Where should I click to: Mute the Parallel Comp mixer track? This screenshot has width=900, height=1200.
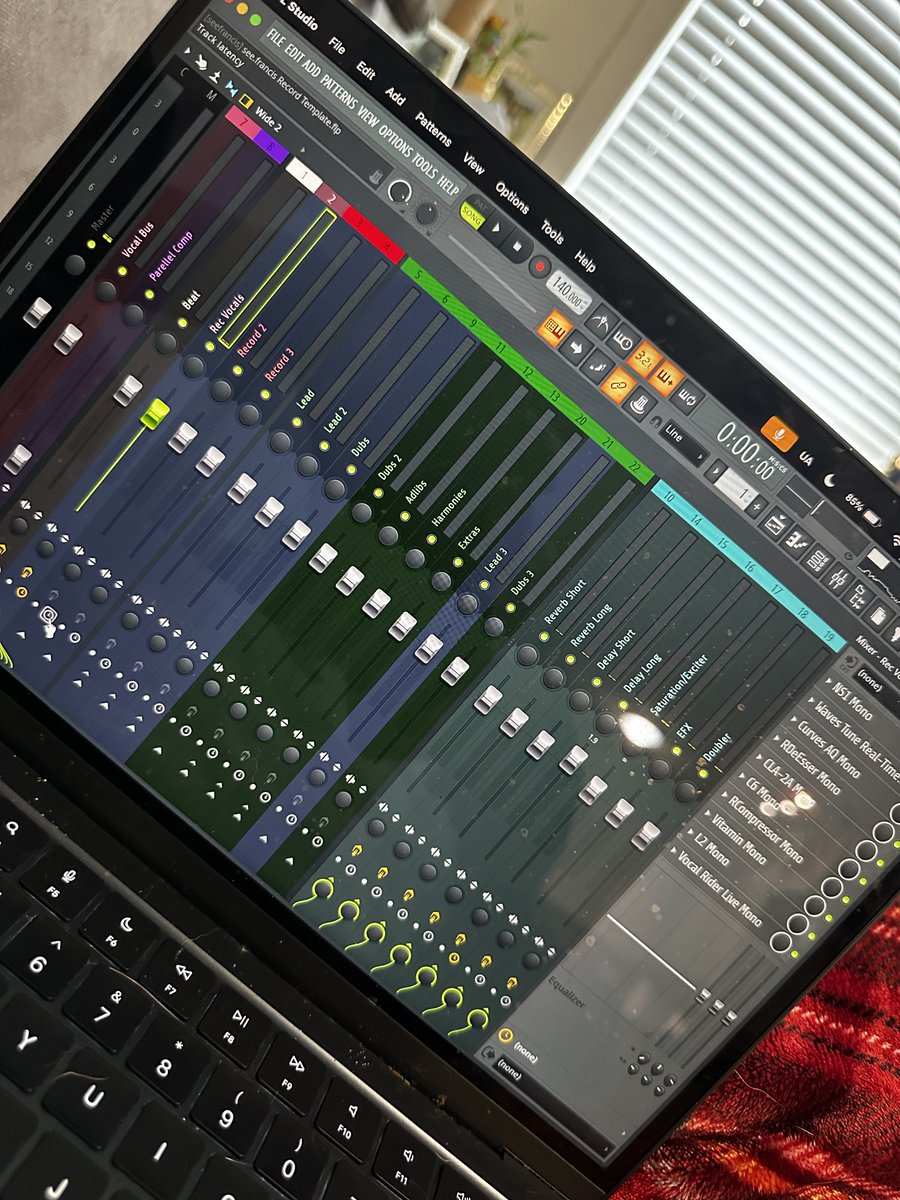point(151,294)
